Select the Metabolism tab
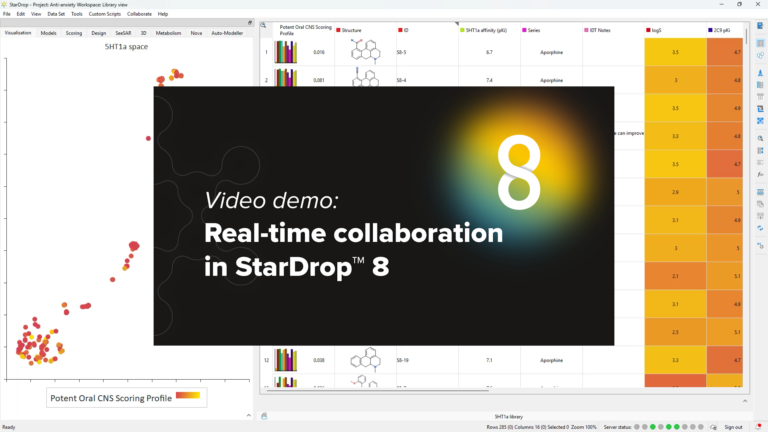The image size is (768, 432). (168, 33)
